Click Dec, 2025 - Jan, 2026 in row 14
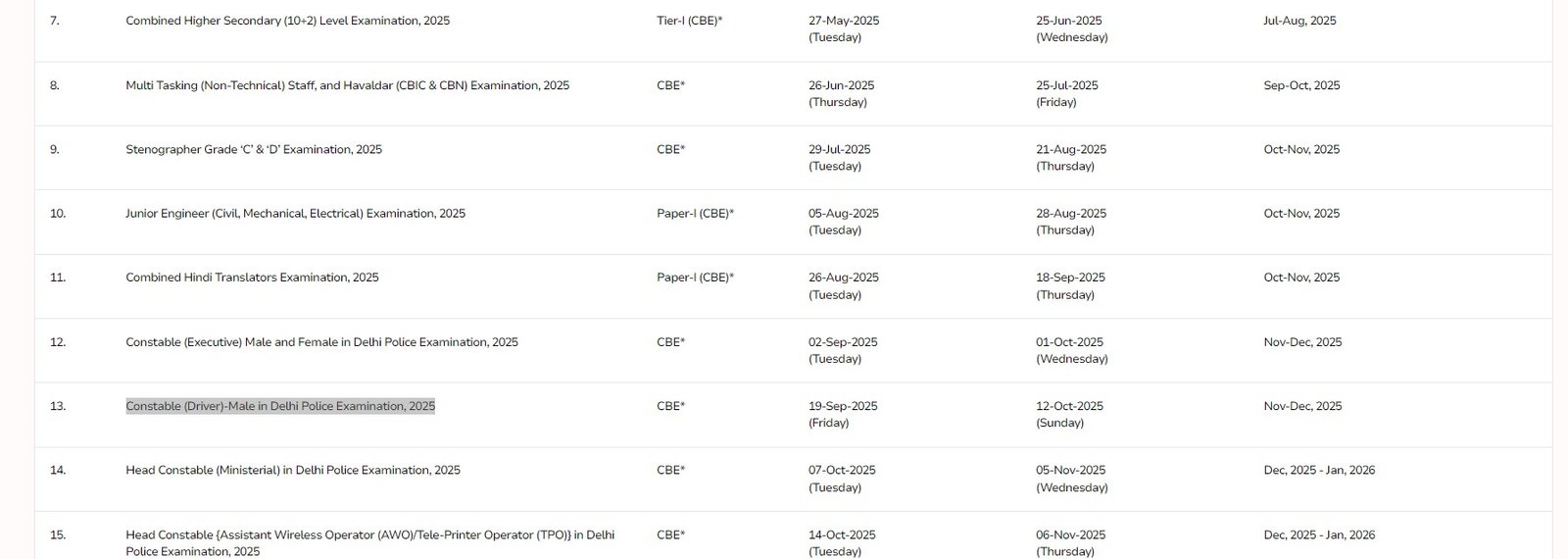The height and width of the screenshot is (559, 1568). 1319,470
